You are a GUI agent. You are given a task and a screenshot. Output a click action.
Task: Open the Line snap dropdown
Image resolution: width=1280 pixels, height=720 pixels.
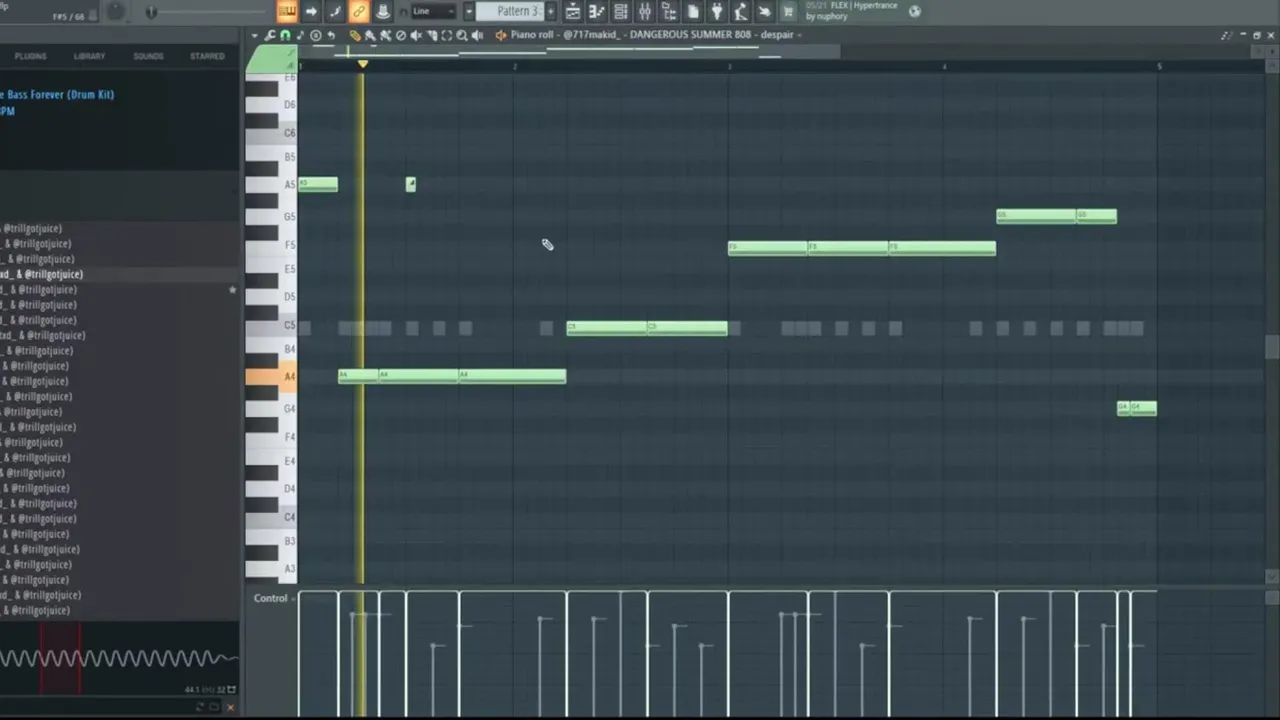coord(433,11)
